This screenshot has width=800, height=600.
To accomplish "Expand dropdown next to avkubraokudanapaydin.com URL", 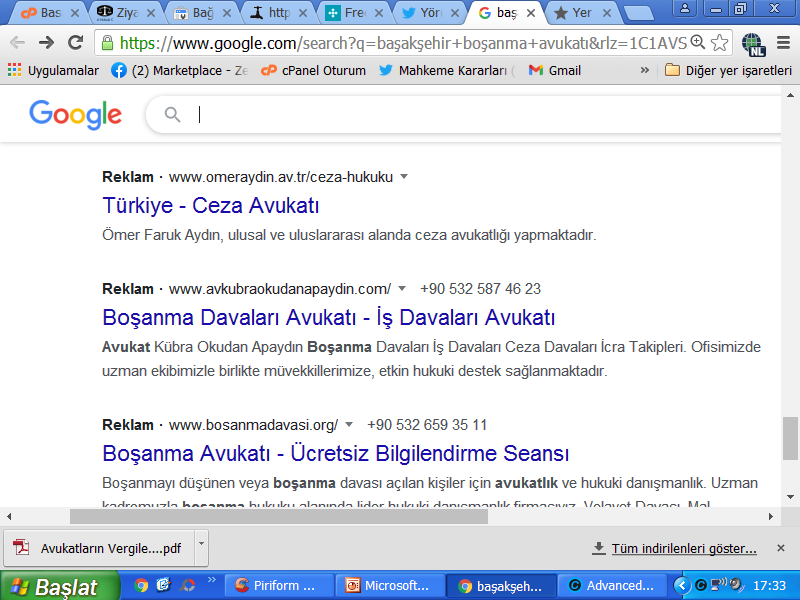I will [x=402, y=289].
